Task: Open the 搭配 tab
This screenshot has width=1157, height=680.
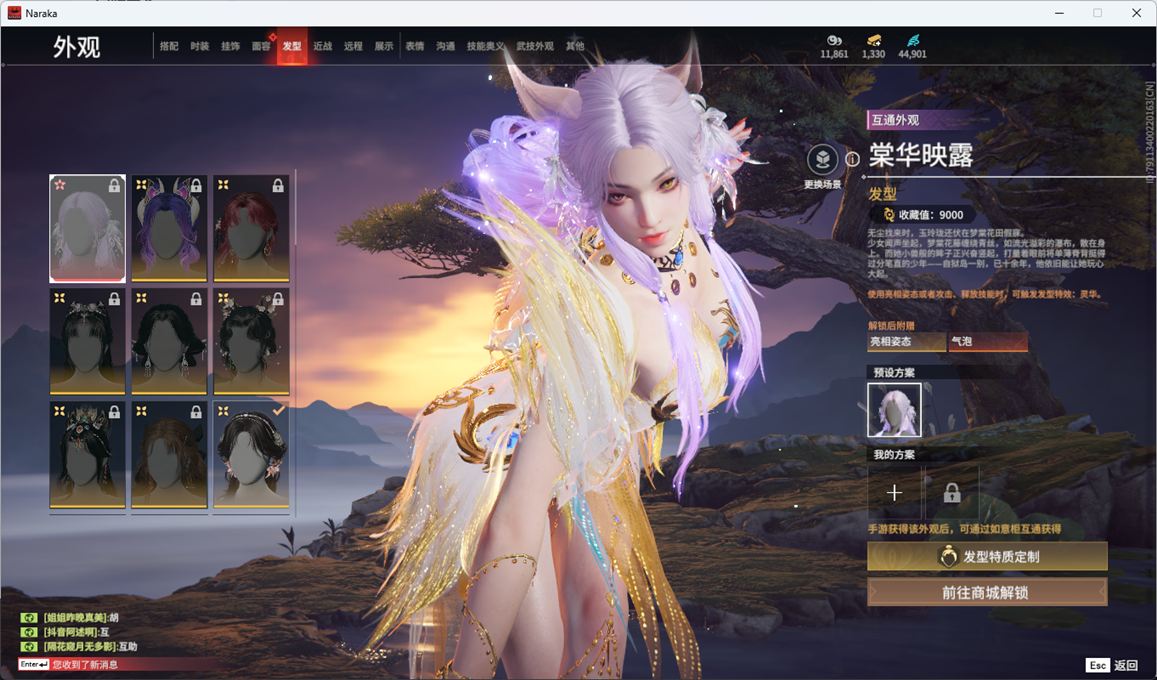Action: tap(169, 46)
